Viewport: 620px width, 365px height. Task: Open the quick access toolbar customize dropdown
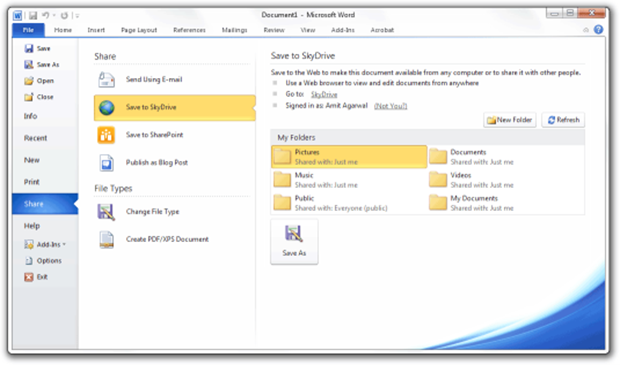tap(78, 16)
